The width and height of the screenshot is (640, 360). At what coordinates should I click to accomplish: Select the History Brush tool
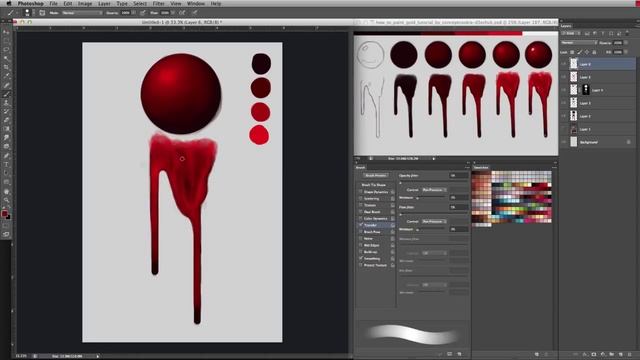[x=6, y=111]
